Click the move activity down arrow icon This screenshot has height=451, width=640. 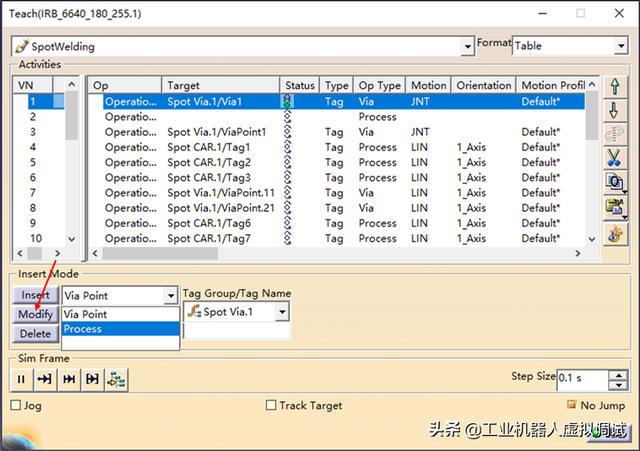(614, 111)
